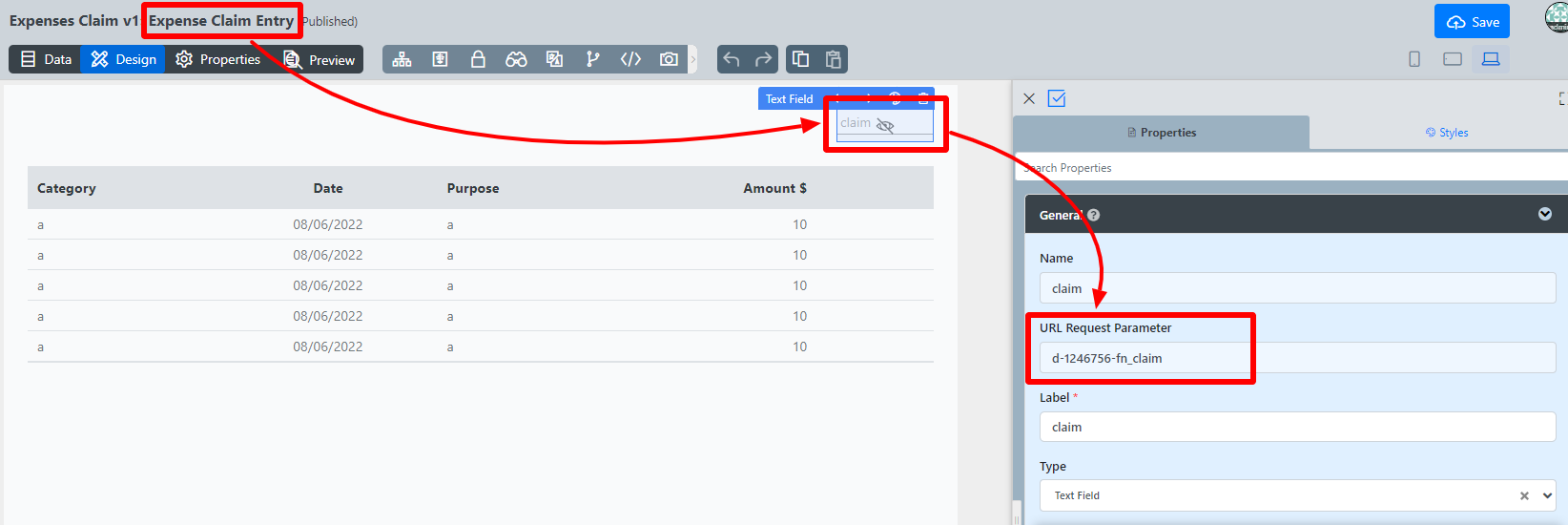Image resolution: width=1568 pixels, height=525 pixels.
Task: Open the Type dropdown arrow
Action: click(x=1547, y=495)
